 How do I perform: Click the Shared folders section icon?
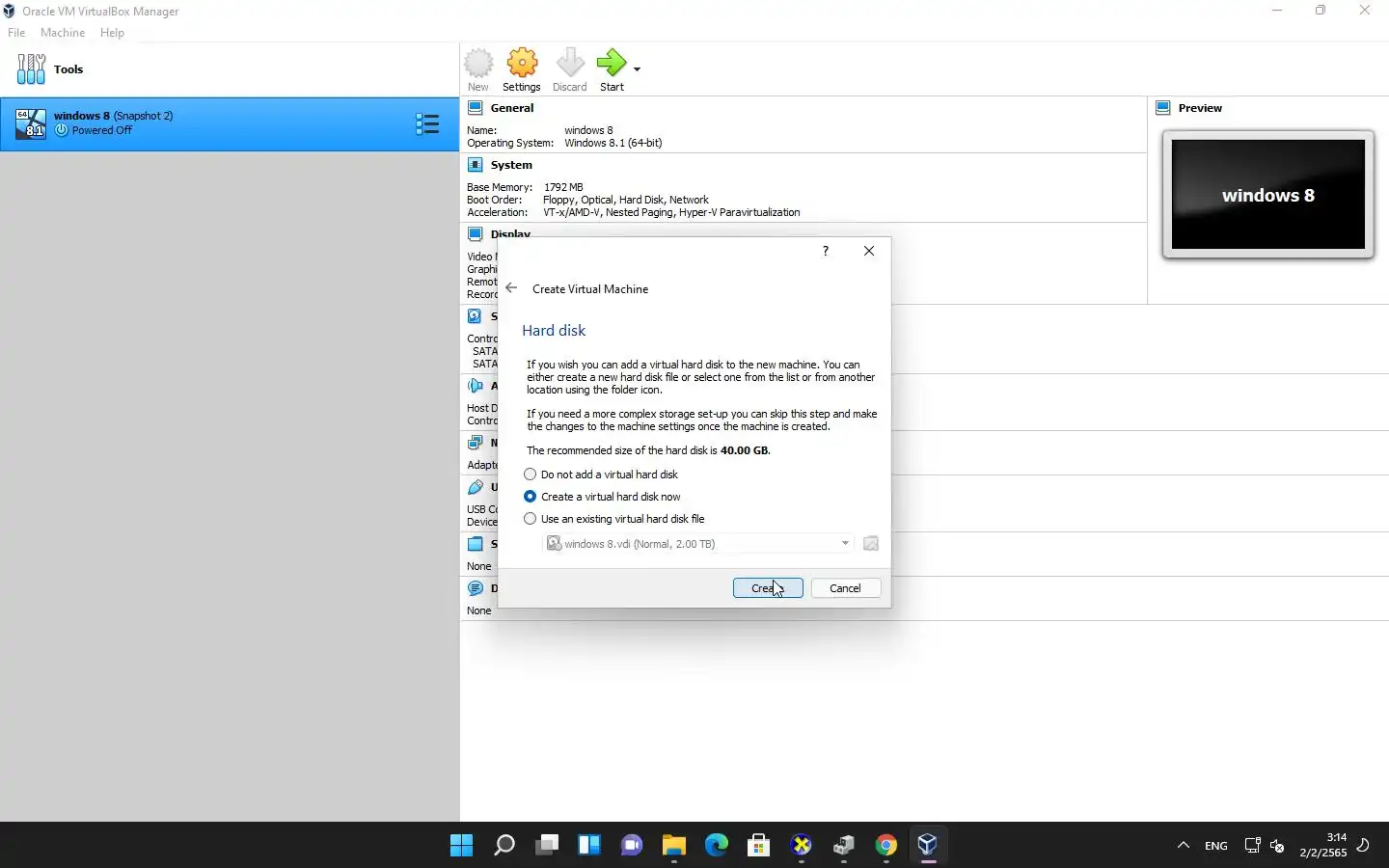point(475,544)
